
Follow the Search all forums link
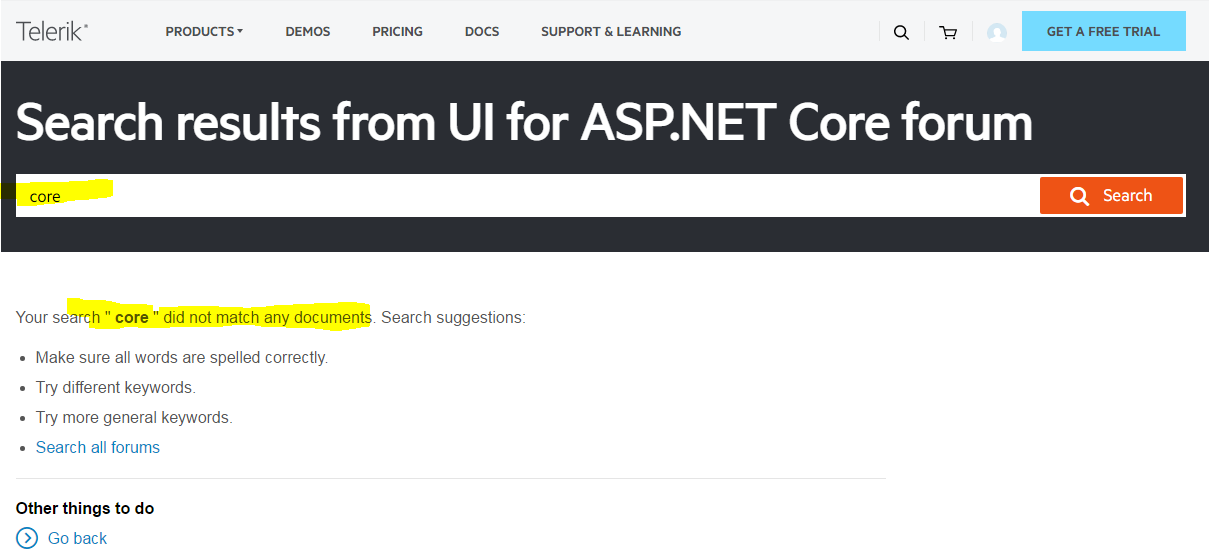(98, 447)
